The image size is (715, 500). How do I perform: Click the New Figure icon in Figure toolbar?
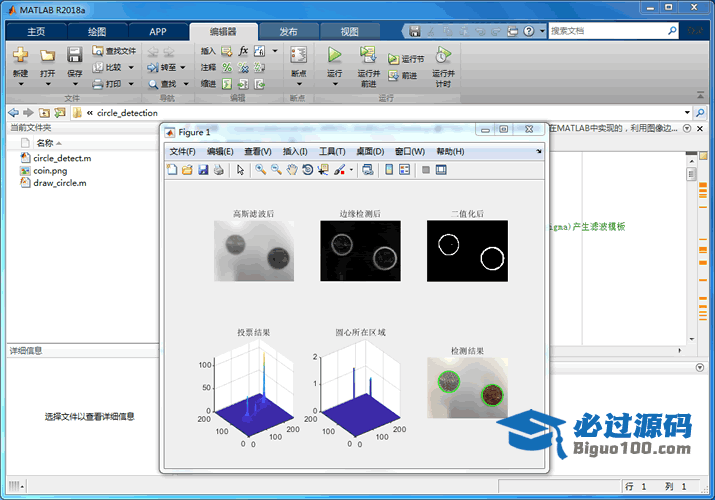pos(172,170)
